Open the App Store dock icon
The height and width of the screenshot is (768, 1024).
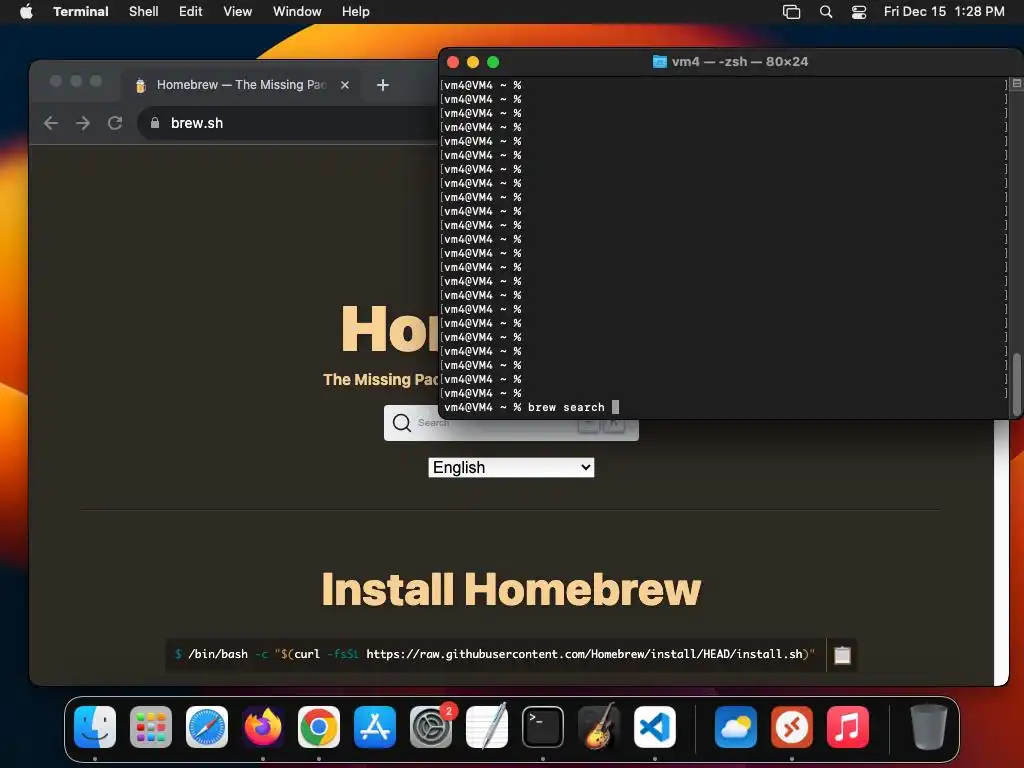click(375, 727)
